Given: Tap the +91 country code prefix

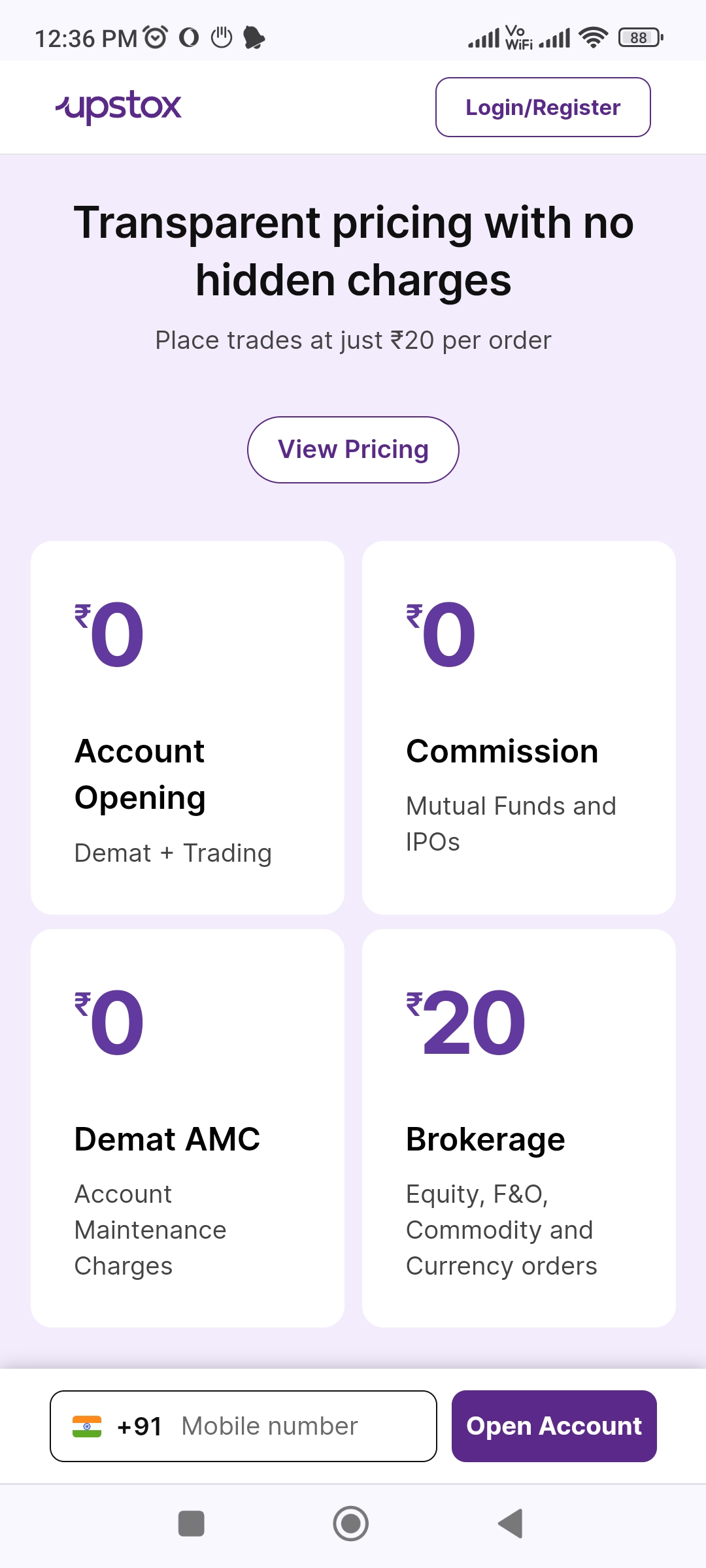Looking at the screenshot, I should (x=139, y=1426).
